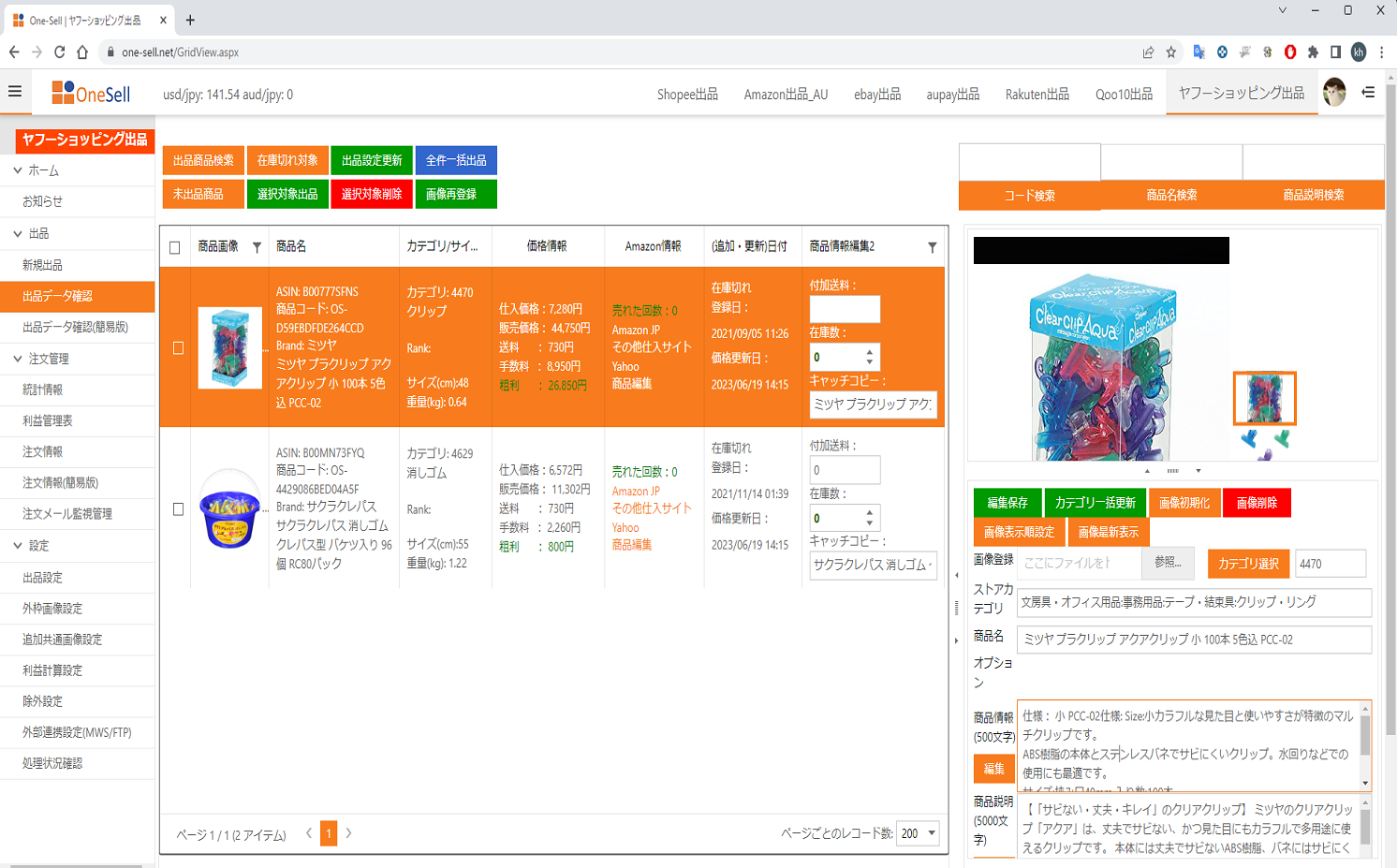Open the Rakuten出品 tab
1397x868 pixels.
1037,95
